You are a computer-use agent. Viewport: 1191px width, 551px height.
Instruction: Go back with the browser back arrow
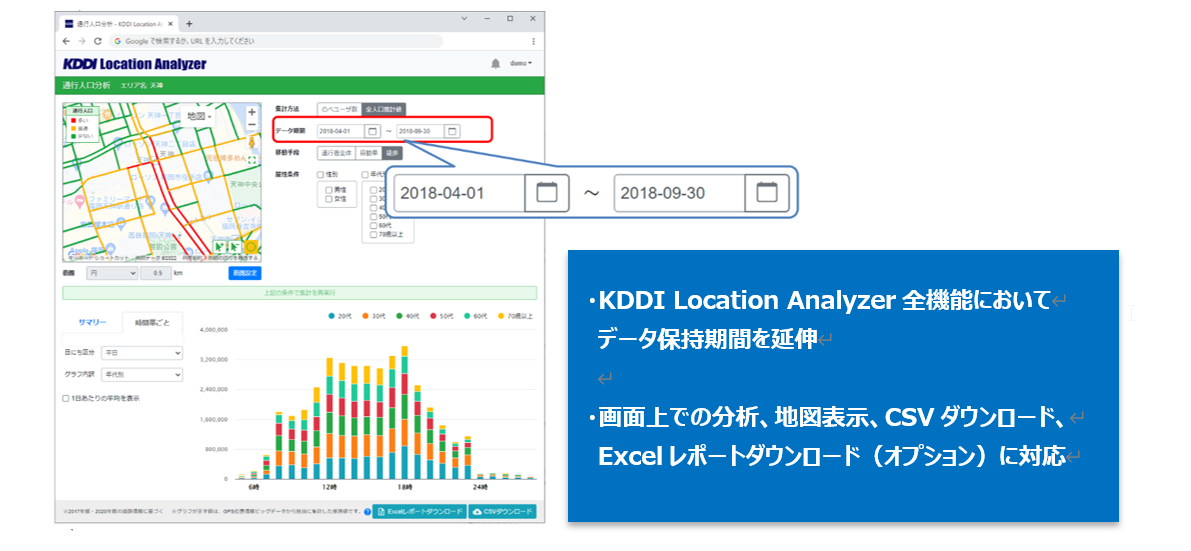[67, 40]
